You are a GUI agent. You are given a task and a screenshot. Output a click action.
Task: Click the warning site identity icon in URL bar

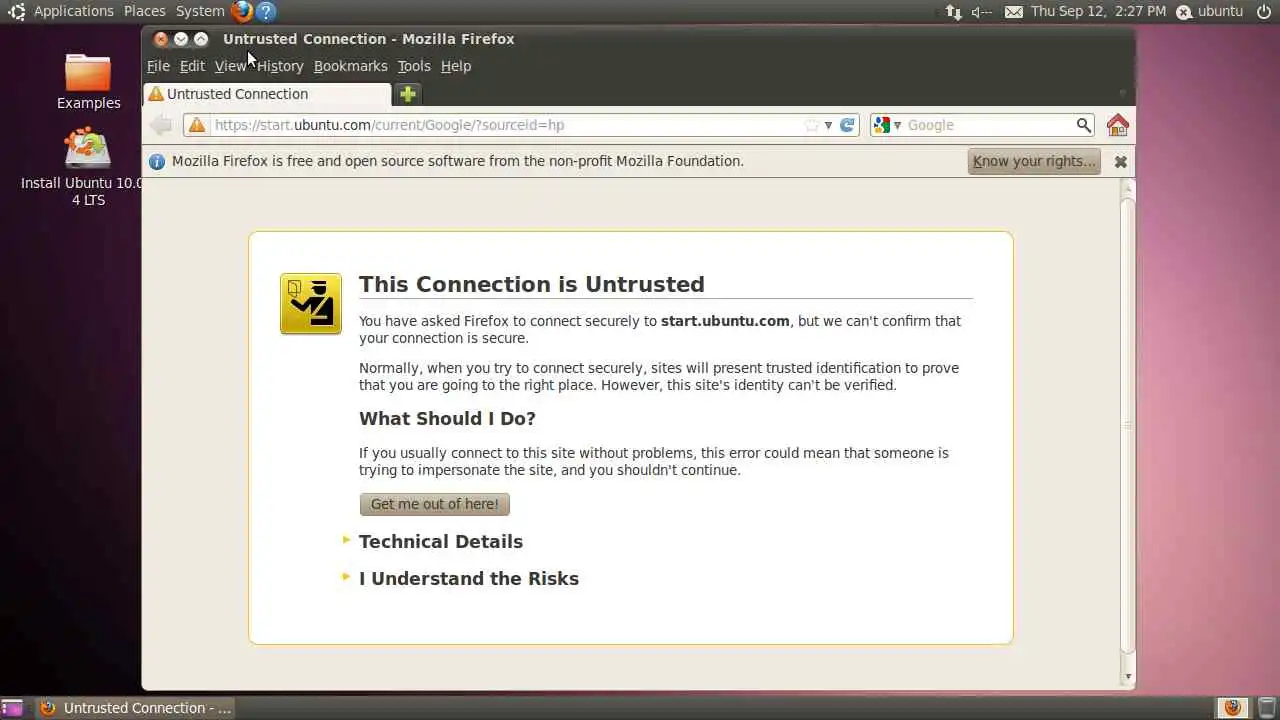(197, 125)
